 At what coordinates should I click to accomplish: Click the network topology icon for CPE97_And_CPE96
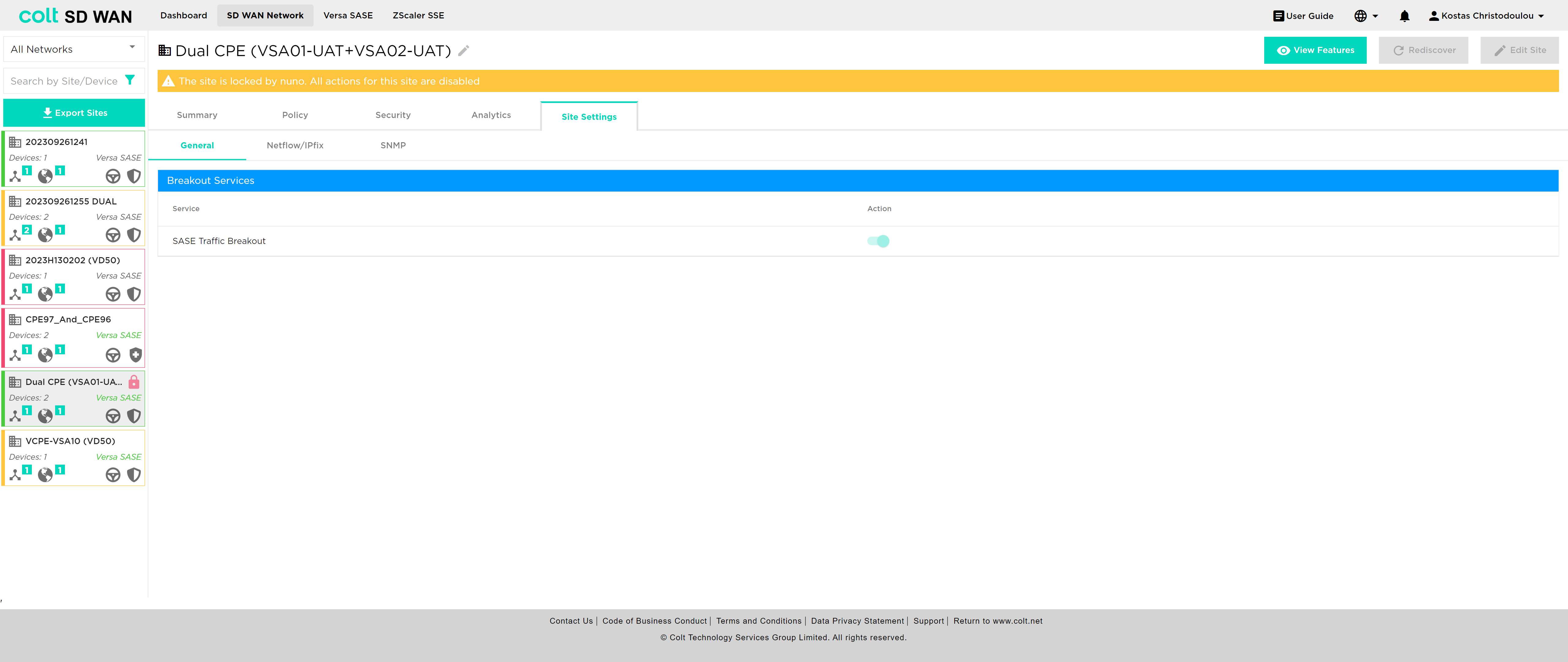coord(15,355)
